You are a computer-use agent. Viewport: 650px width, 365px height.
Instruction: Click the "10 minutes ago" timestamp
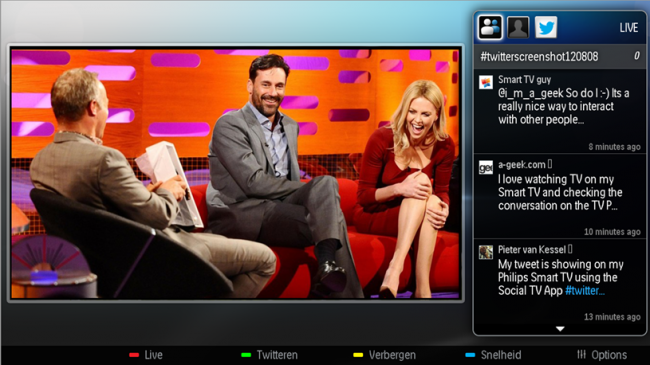612,232
